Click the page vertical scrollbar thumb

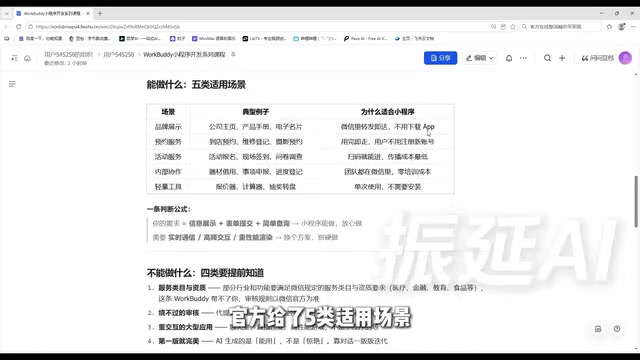(636, 202)
